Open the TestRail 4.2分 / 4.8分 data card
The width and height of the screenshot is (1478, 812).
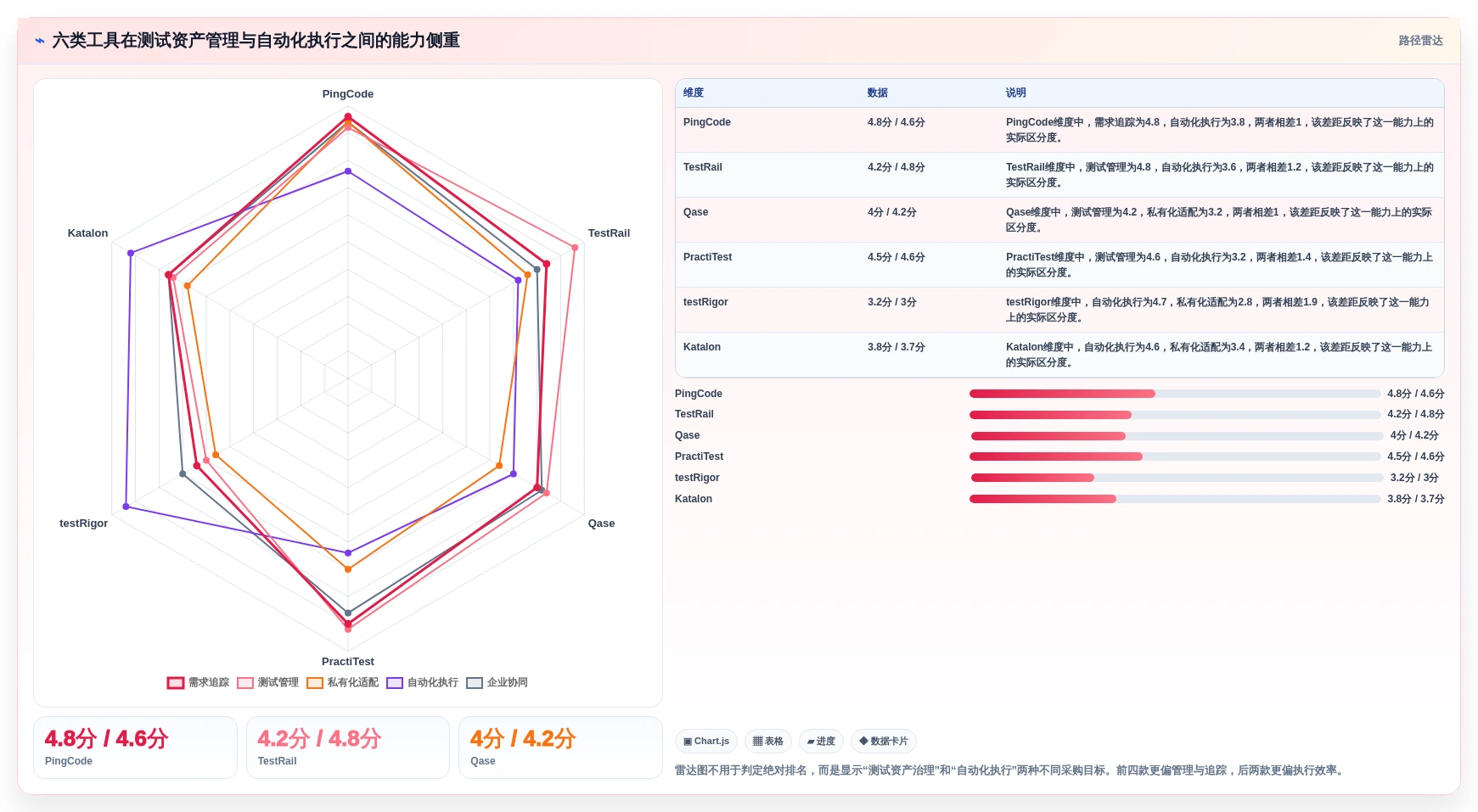[348, 748]
